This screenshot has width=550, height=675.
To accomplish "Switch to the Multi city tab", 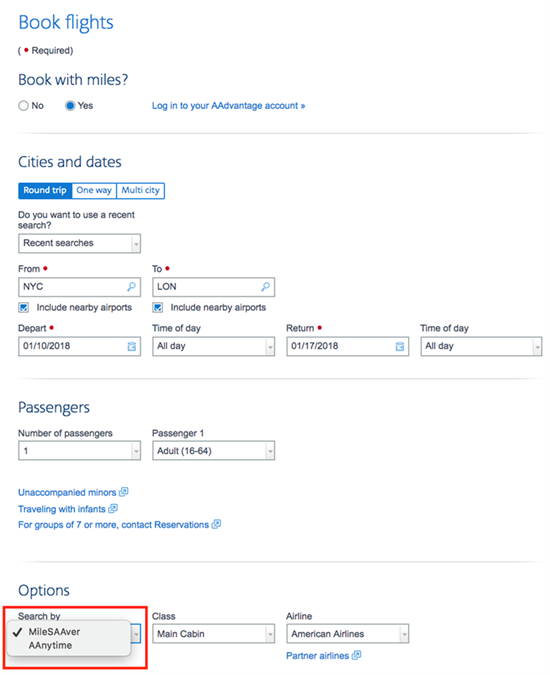I will click(x=140, y=191).
